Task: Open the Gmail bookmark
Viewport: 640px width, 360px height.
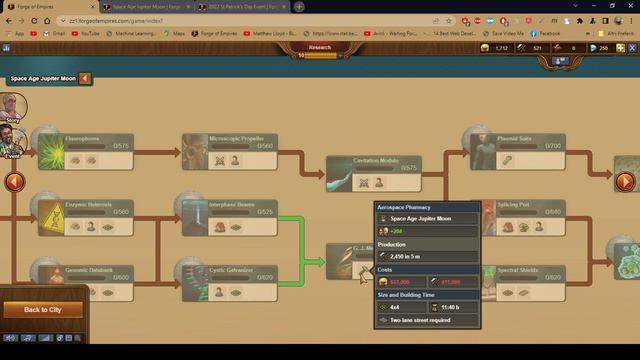Action: click(x=54, y=33)
